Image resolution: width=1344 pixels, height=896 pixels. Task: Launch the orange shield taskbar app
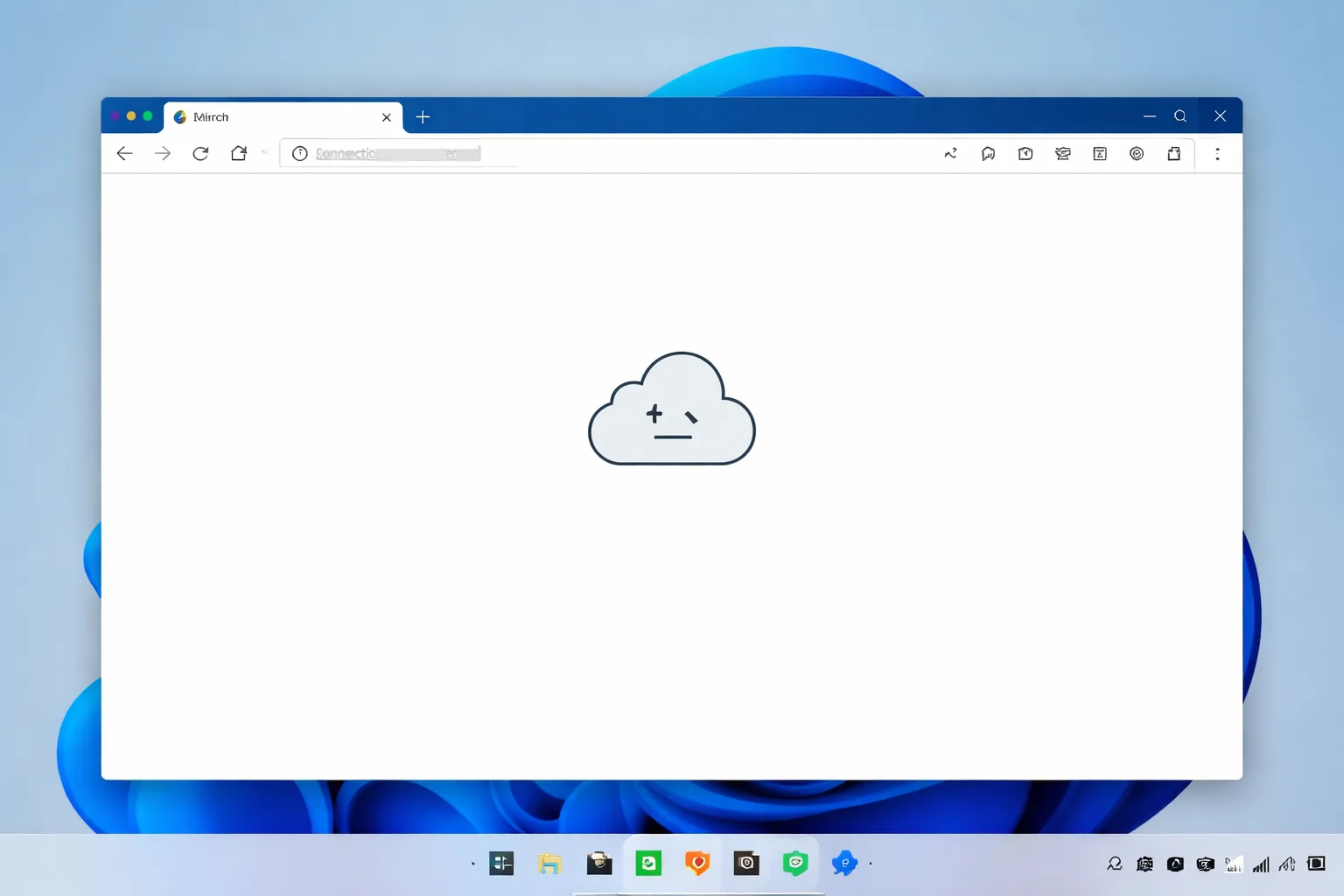point(697,864)
